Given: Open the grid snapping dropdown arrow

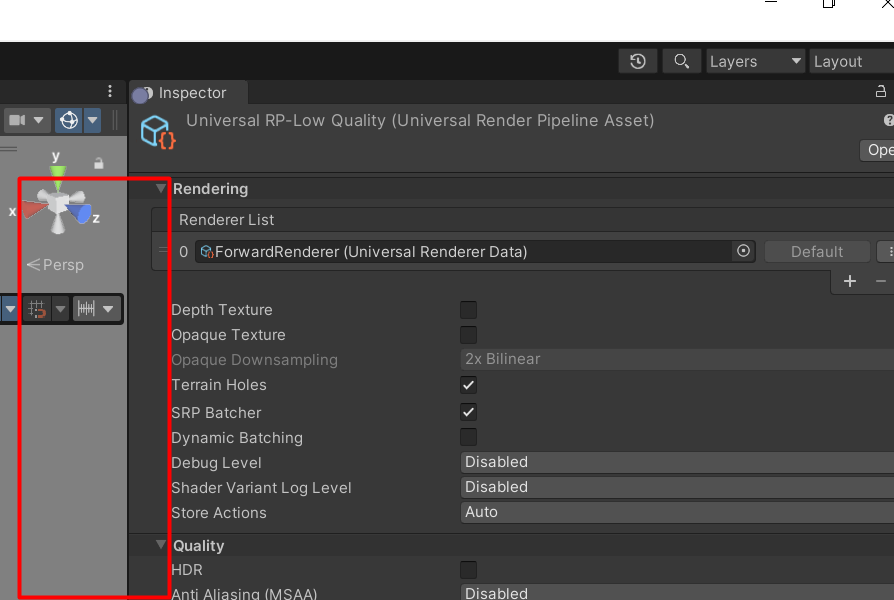Looking at the screenshot, I should (60, 309).
